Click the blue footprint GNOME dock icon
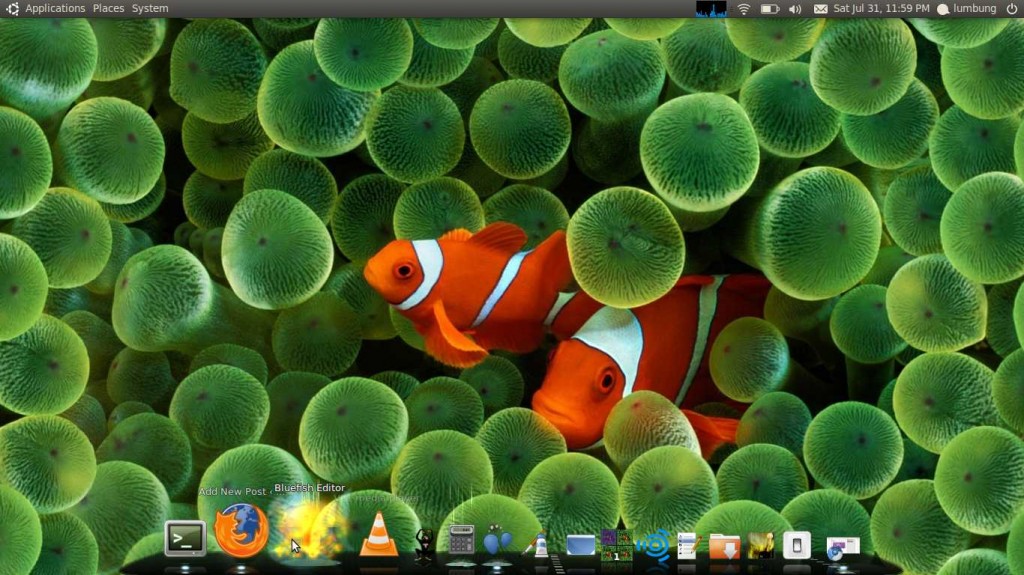The image size is (1024, 575). [x=498, y=542]
